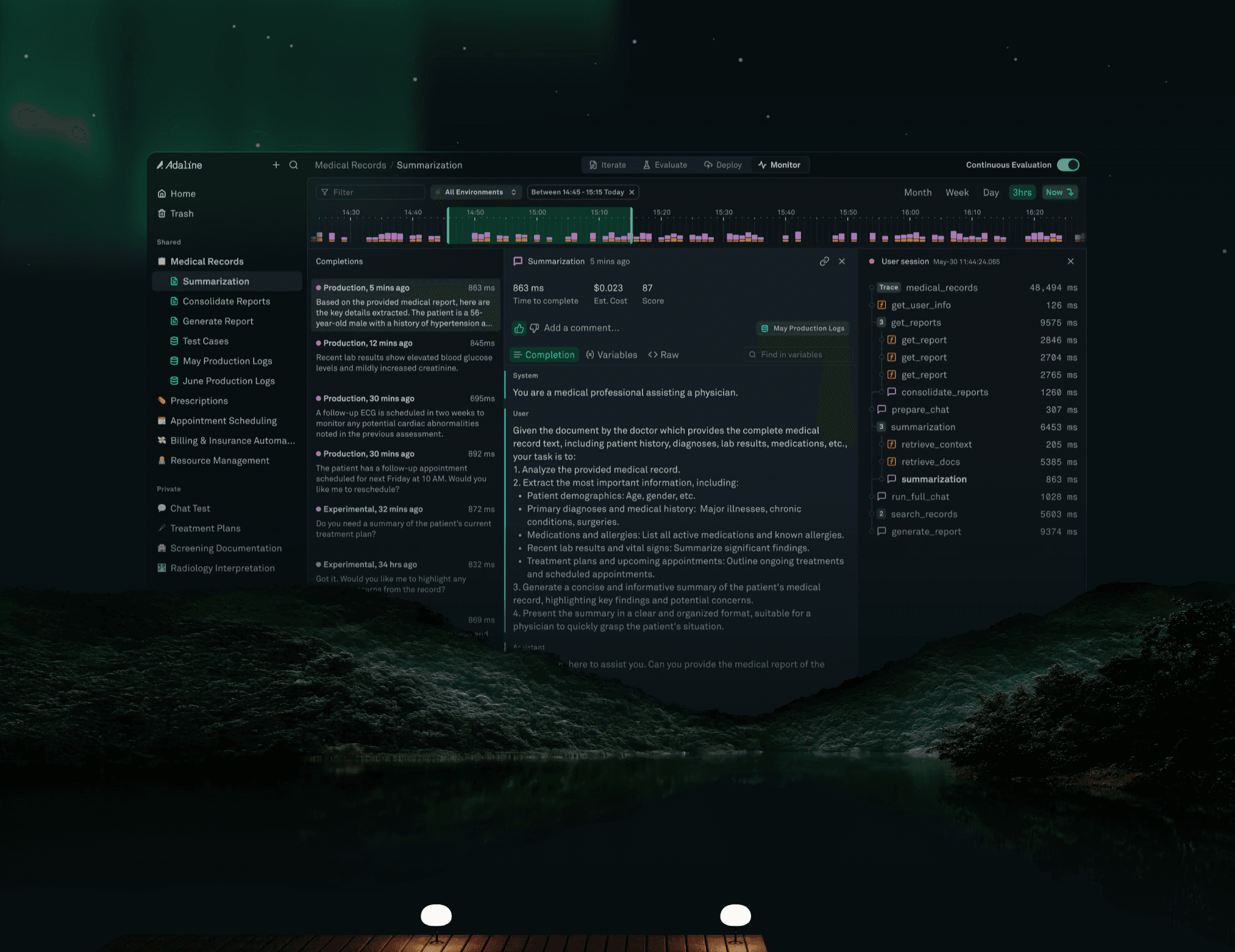Click the Now button
The image size is (1235, 952).
[x=1059, y=193]
